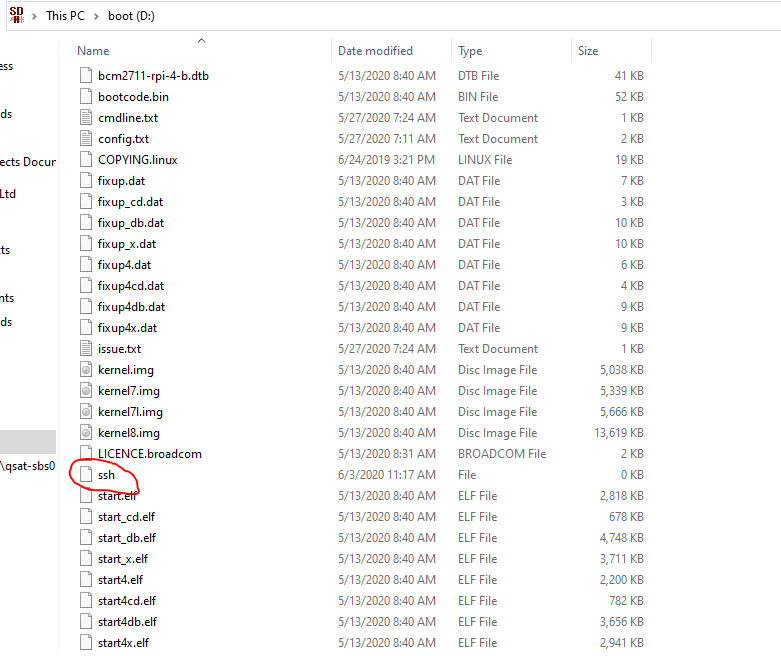Select the config.txt text document icon

pyautogui.click(x=86, y=138)
